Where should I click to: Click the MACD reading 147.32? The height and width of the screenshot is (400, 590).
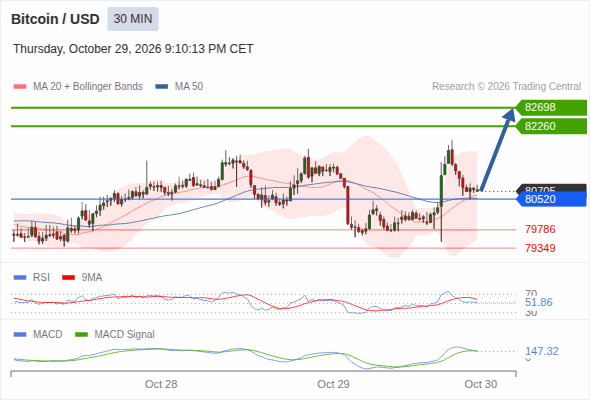pyautogui.click(x=542, y=351)
